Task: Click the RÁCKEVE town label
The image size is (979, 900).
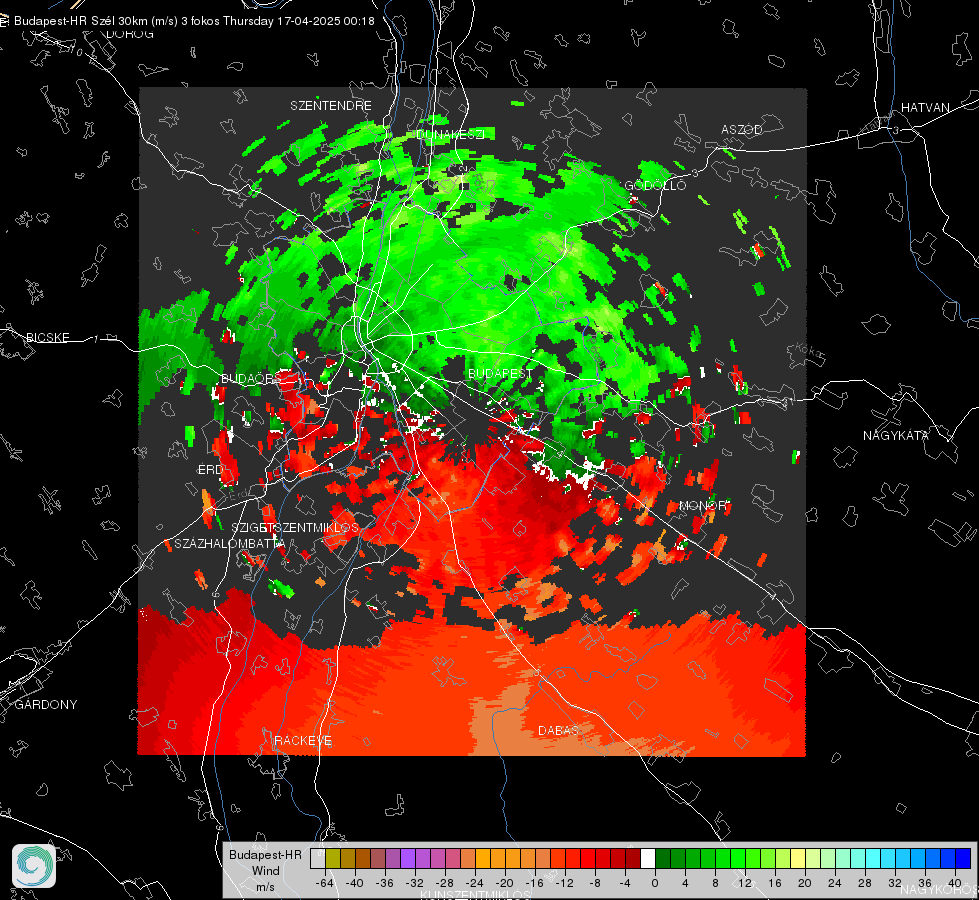Action: click(x=303, y=740)
